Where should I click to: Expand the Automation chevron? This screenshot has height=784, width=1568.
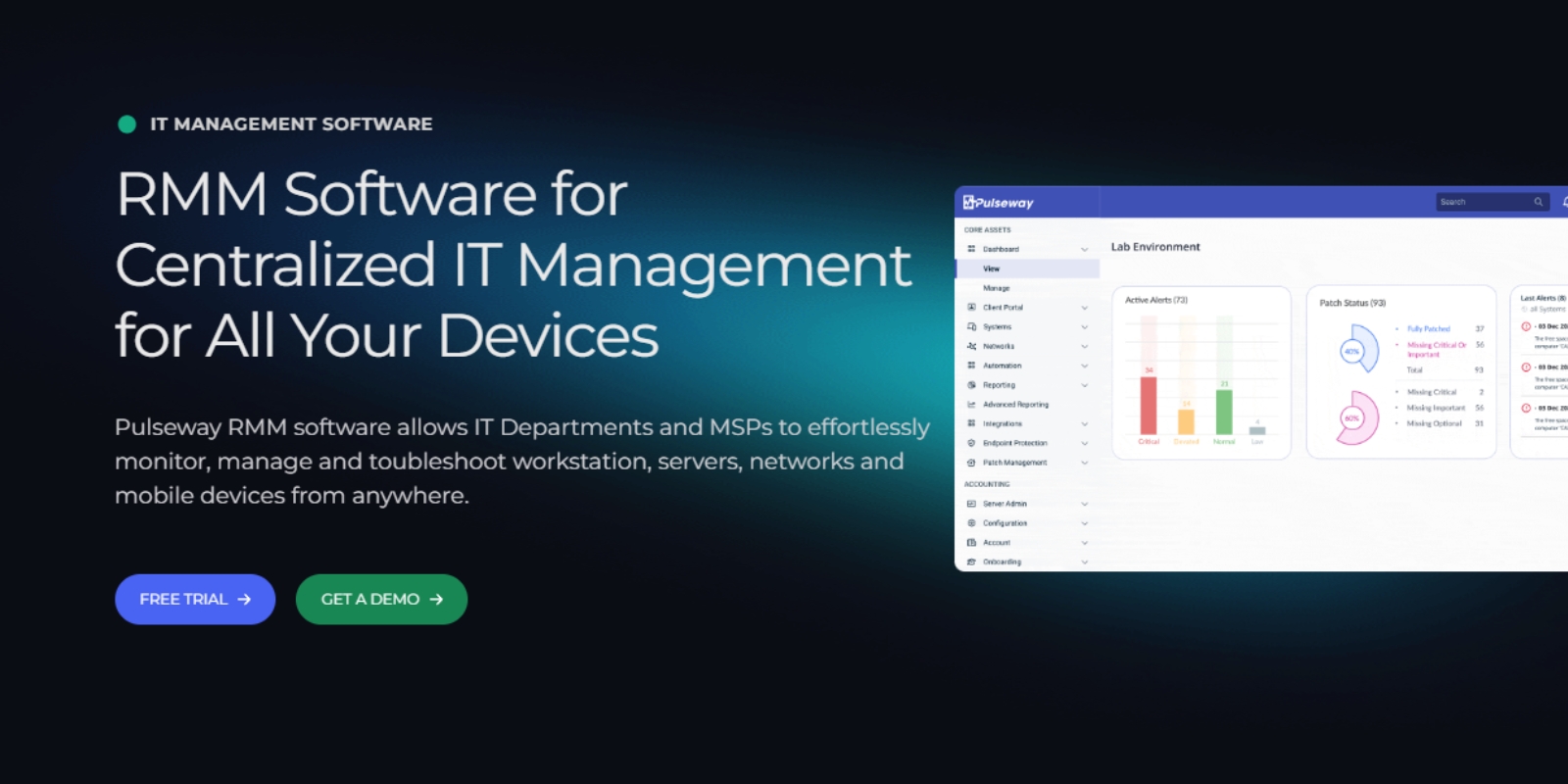click(x=1085, y=366)
